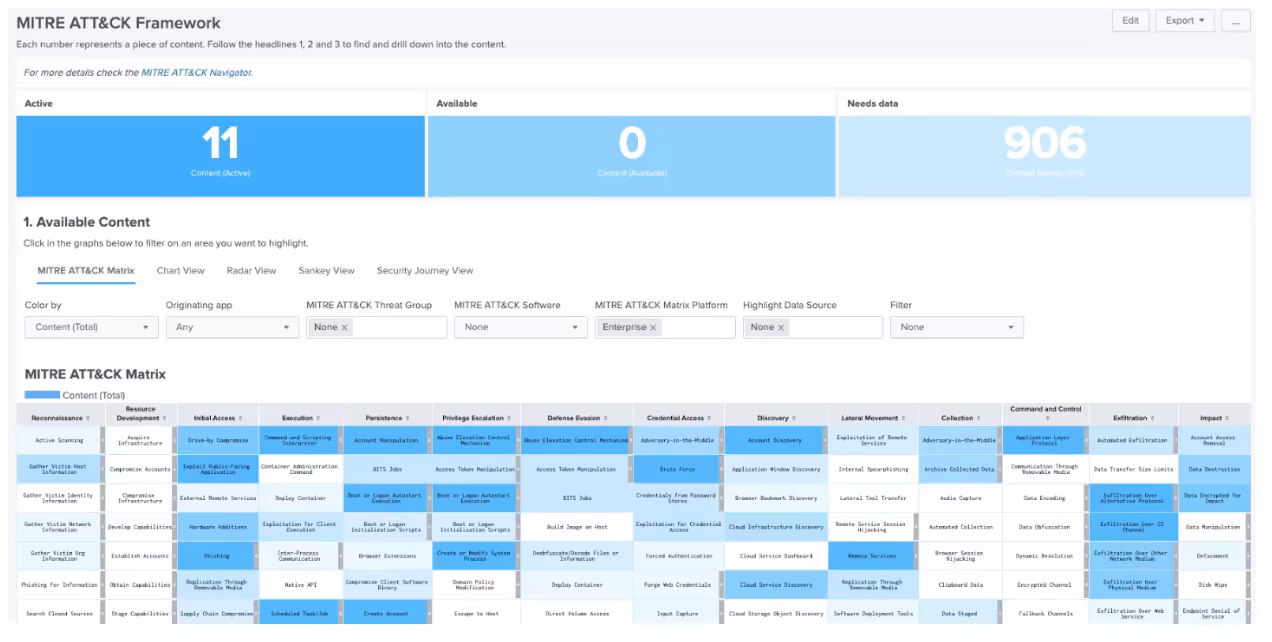The image size is (1272, 642).
Task: Sort the Exfiltration column
Action: point(1150,418)
